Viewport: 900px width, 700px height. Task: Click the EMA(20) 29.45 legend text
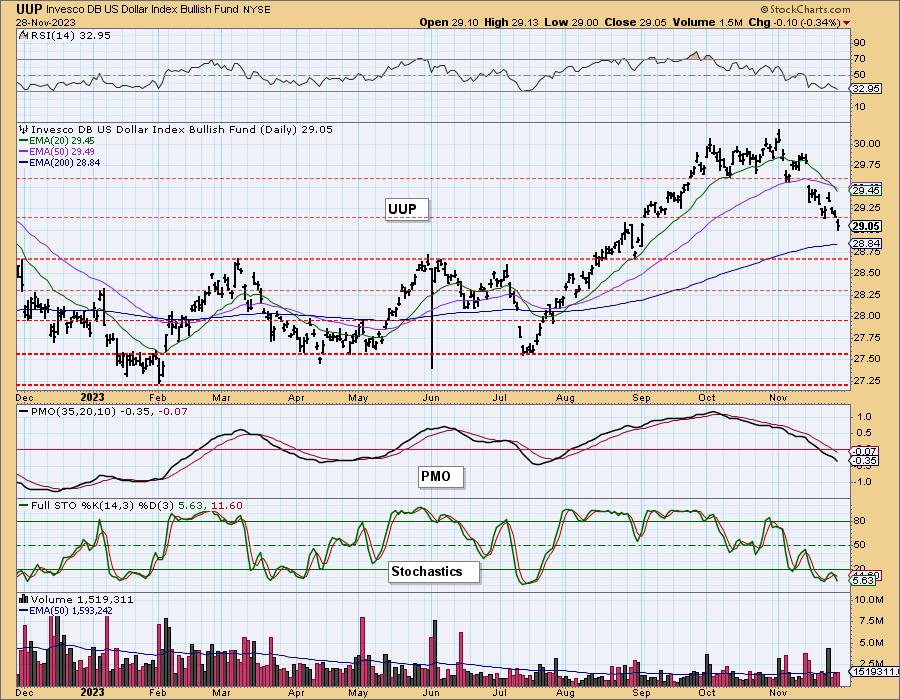pyautogui.click(x=62, y=141)
